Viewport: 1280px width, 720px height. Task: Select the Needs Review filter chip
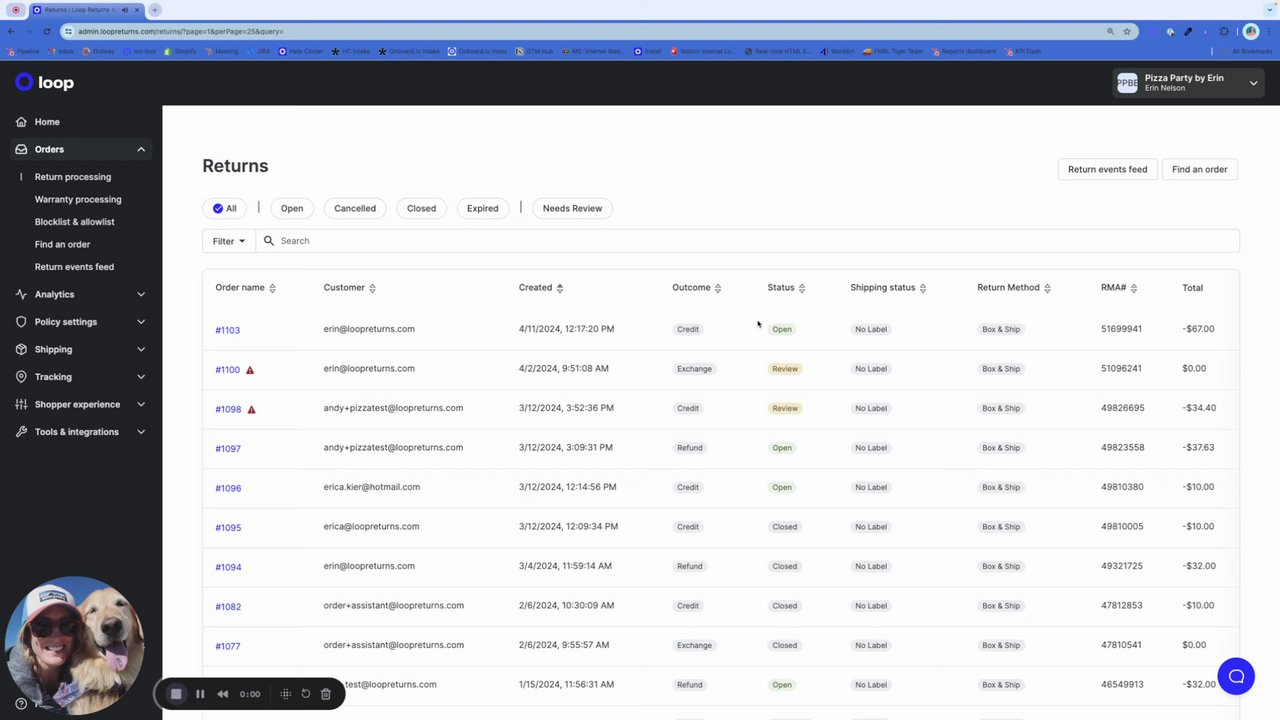coord(572,208)
